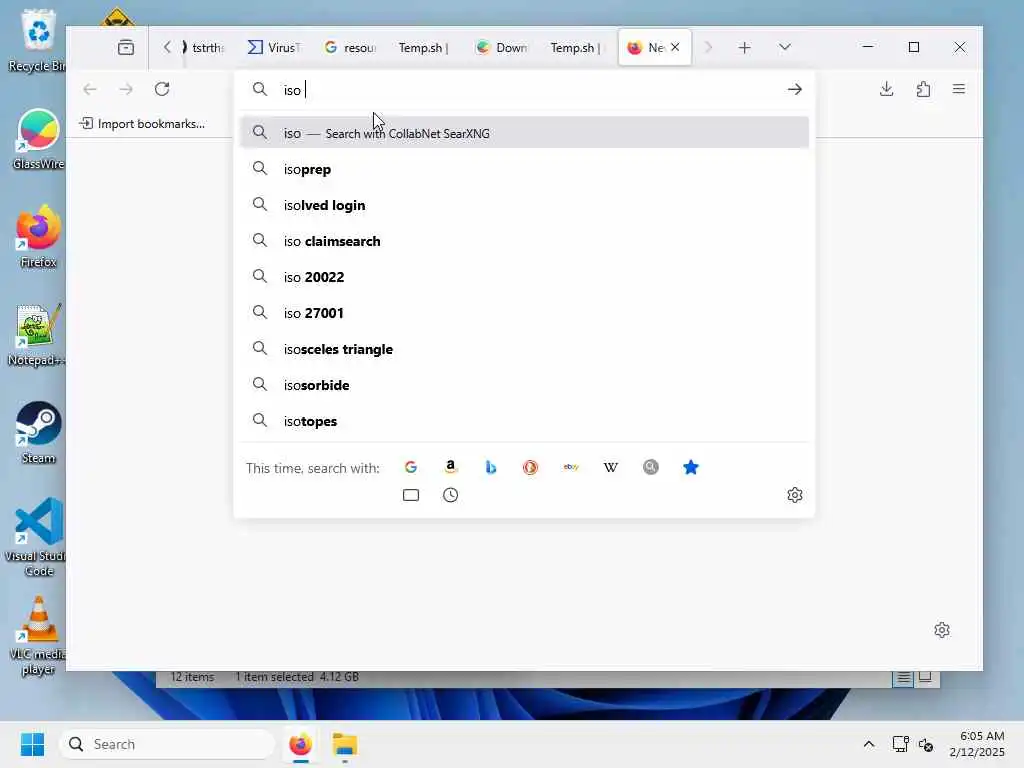Search this time with Amazon
This screenshot has width=1024, height=768.
[451, 467]
